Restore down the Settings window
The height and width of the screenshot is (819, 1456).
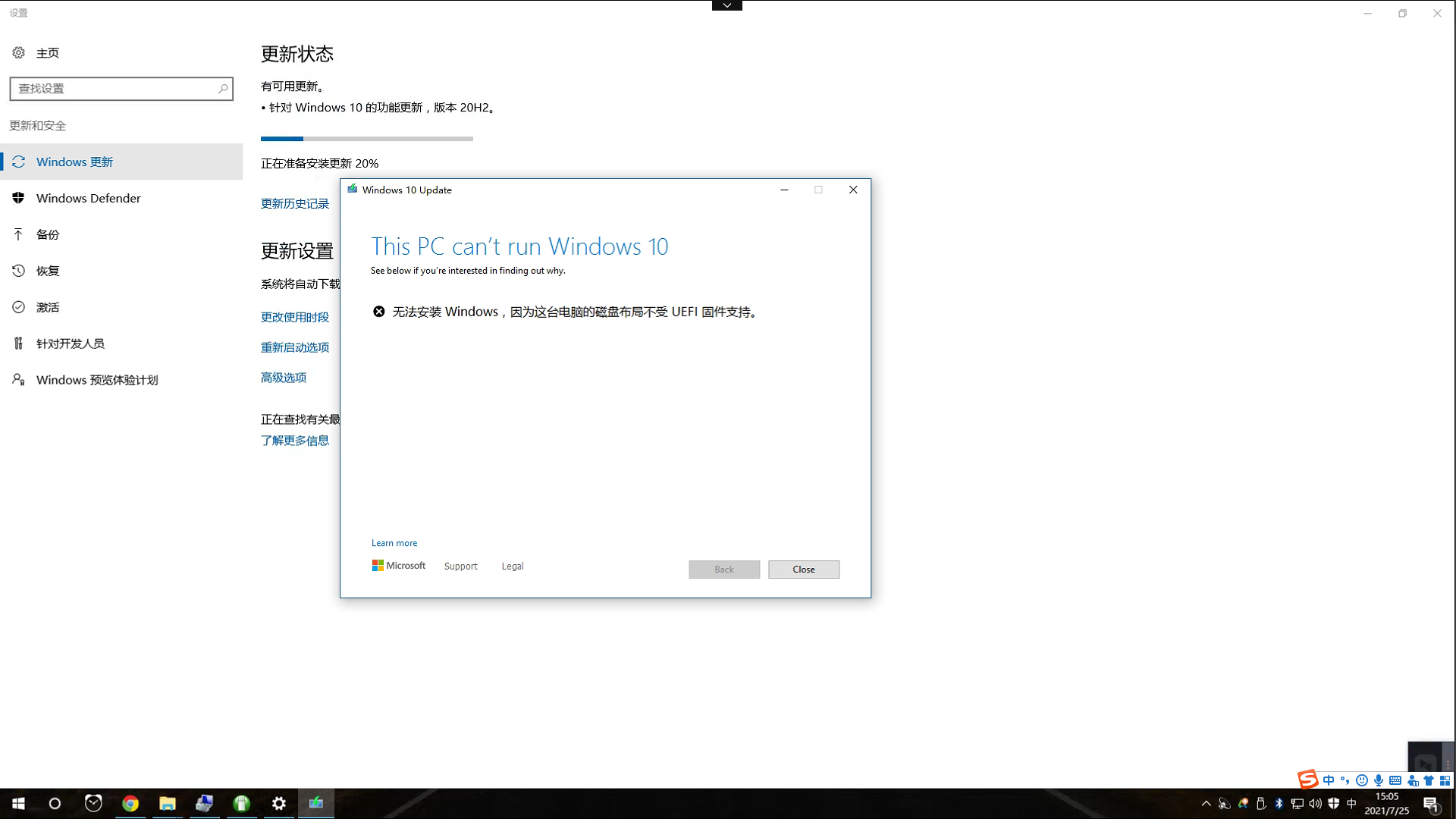[1402, 14]
